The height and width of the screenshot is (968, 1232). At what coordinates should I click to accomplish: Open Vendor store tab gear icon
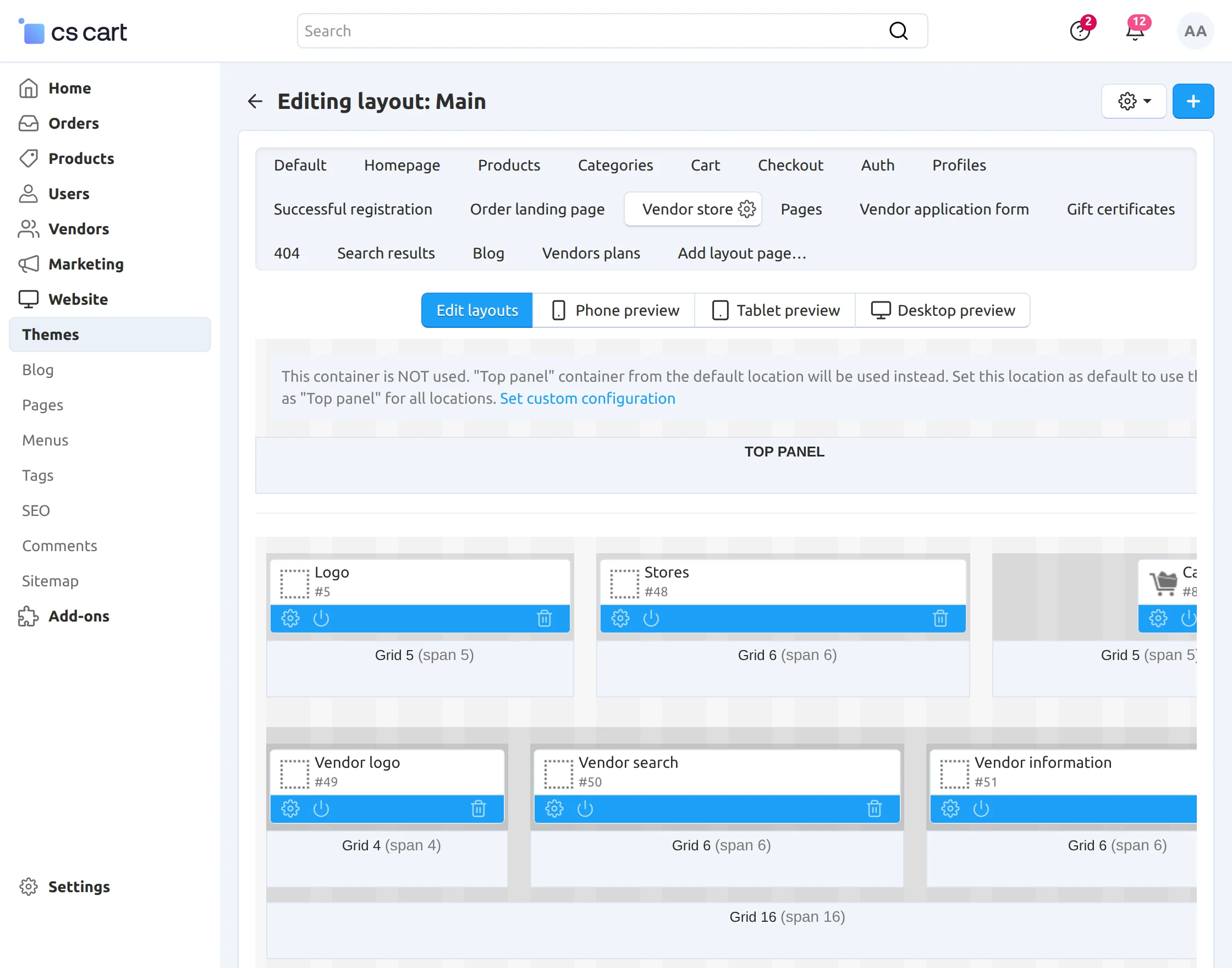pyautogui.click(x=747, y=209)
